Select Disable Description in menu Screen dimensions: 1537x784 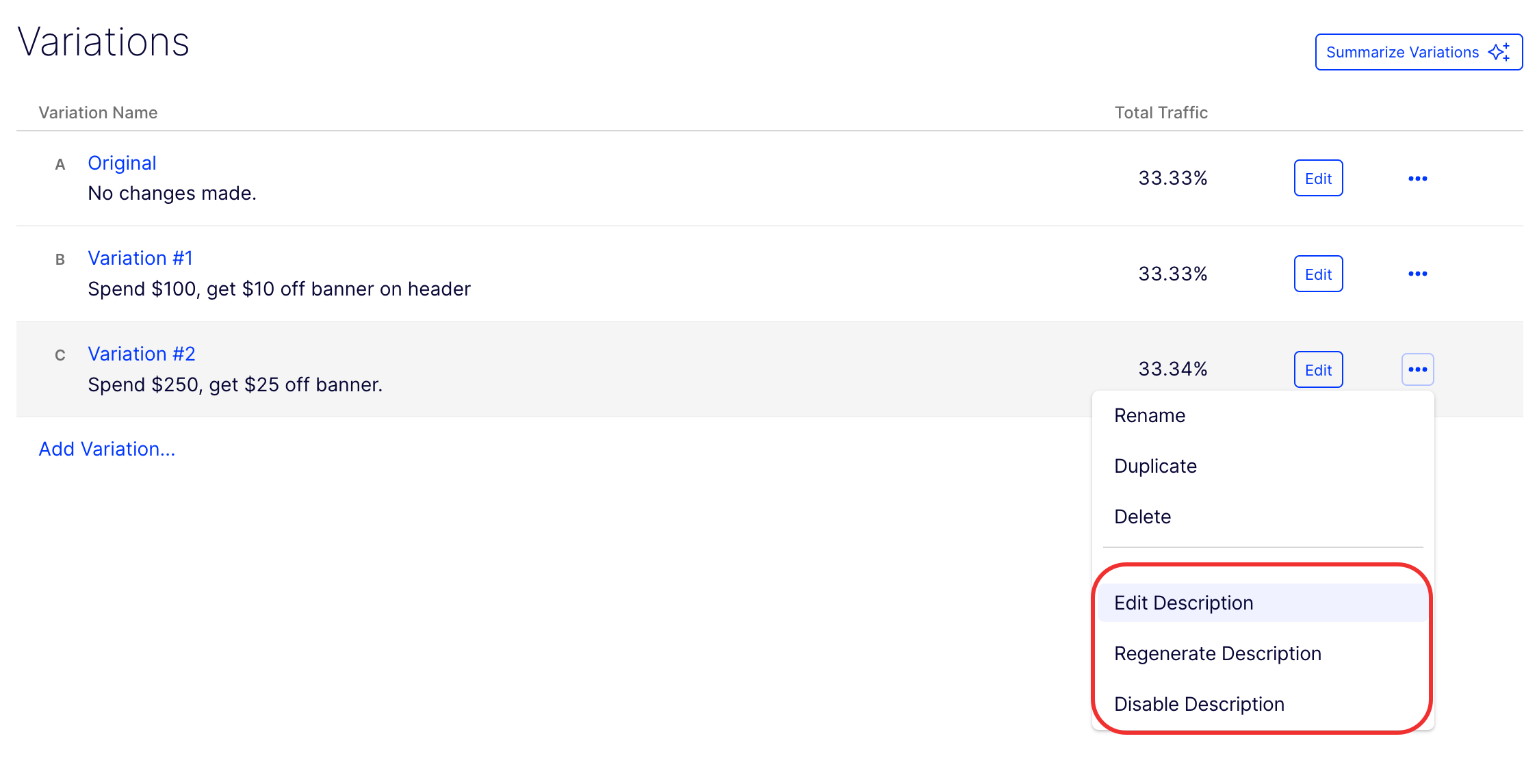[x=1199, y=704]
